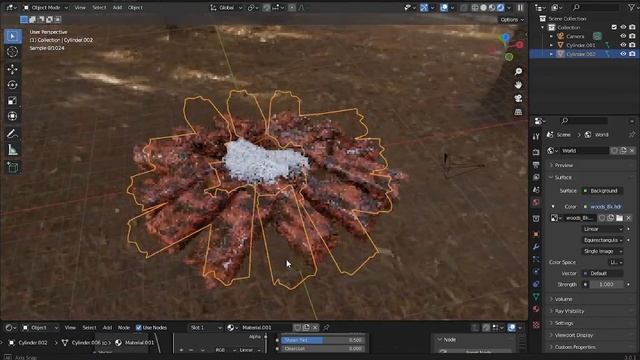Open the Texture properties tab

coord(536,325)
